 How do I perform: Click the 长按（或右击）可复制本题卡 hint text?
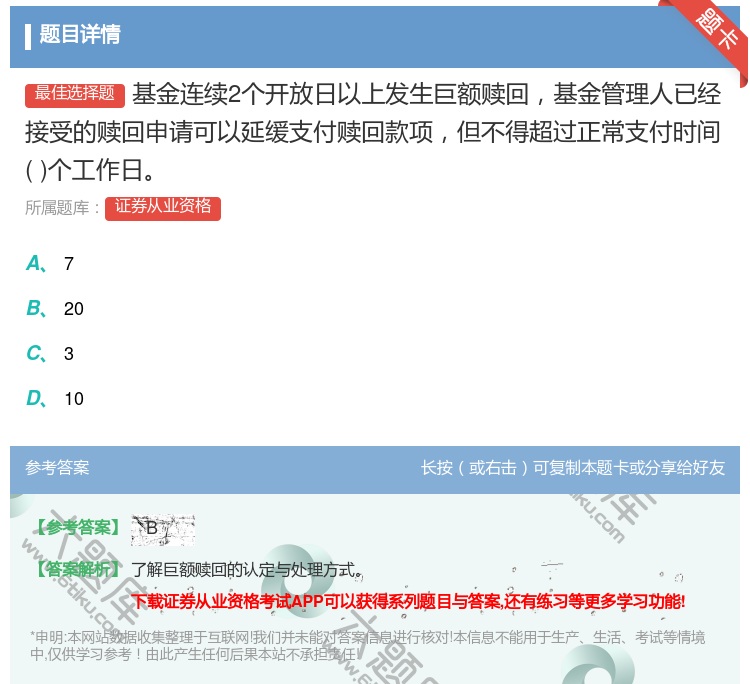click(x=573, y=468)
